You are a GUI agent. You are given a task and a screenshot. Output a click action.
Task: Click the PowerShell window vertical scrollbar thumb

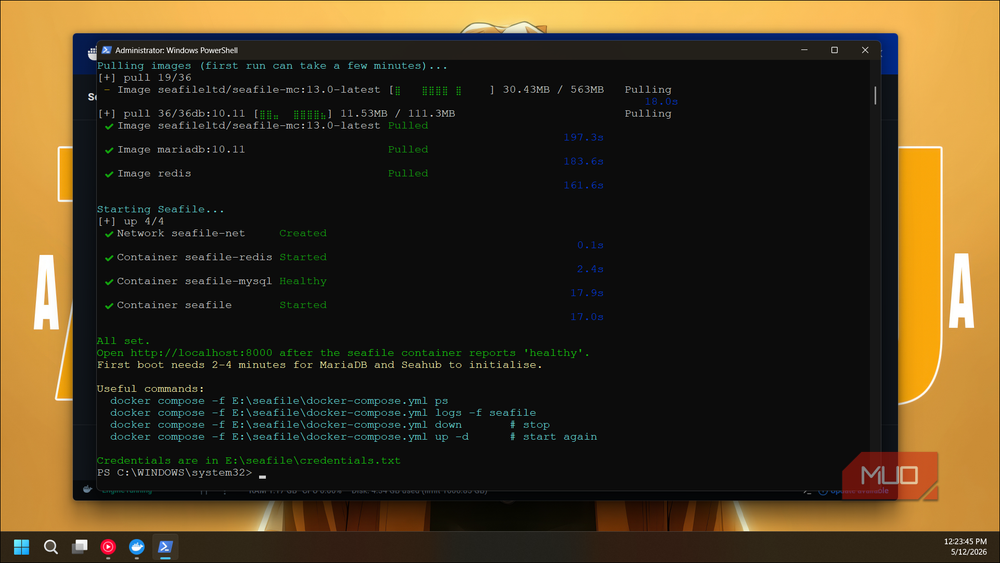coord(875,96)
